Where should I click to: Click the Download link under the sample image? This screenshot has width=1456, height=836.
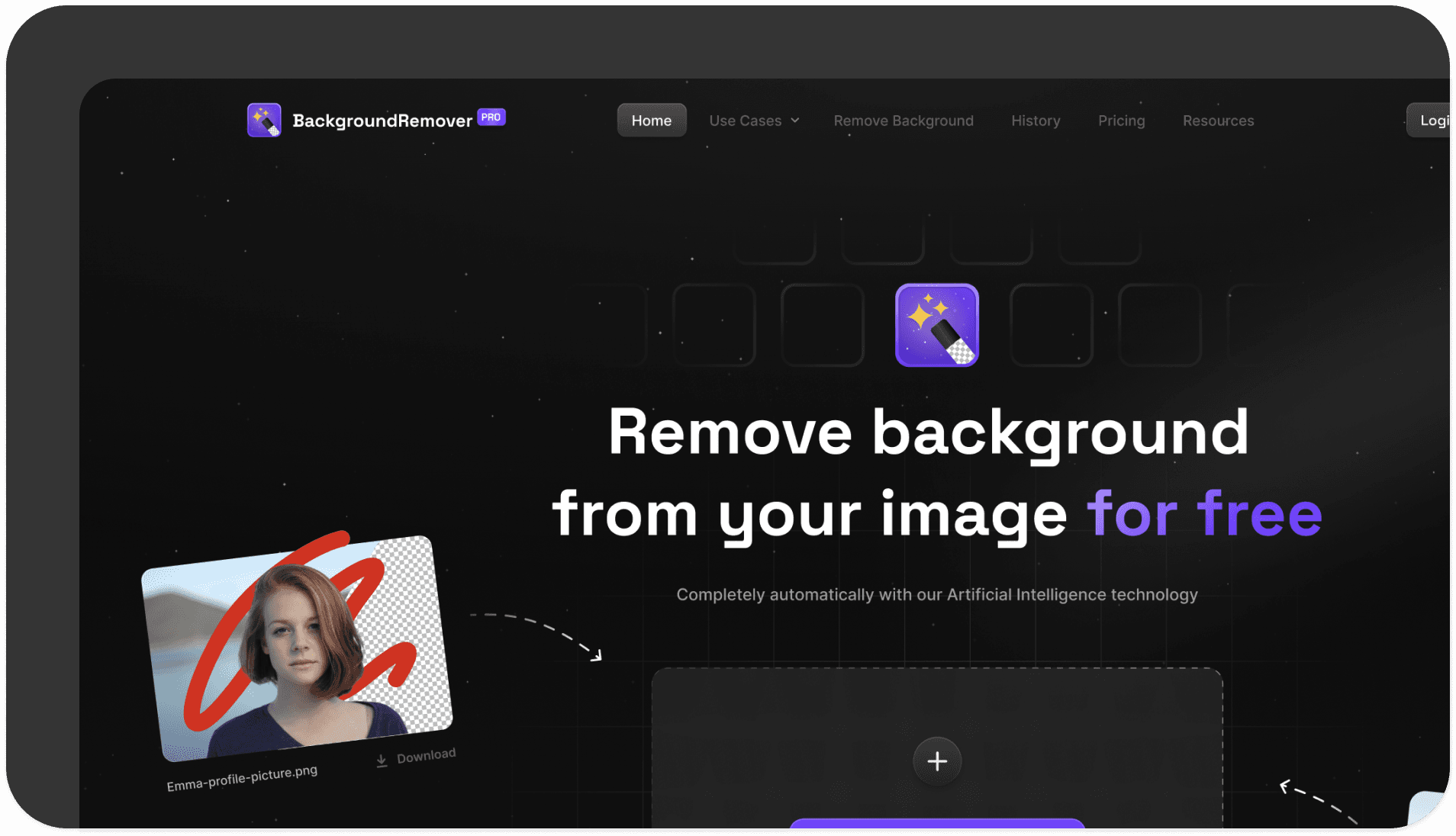click(x=416, y=757)
